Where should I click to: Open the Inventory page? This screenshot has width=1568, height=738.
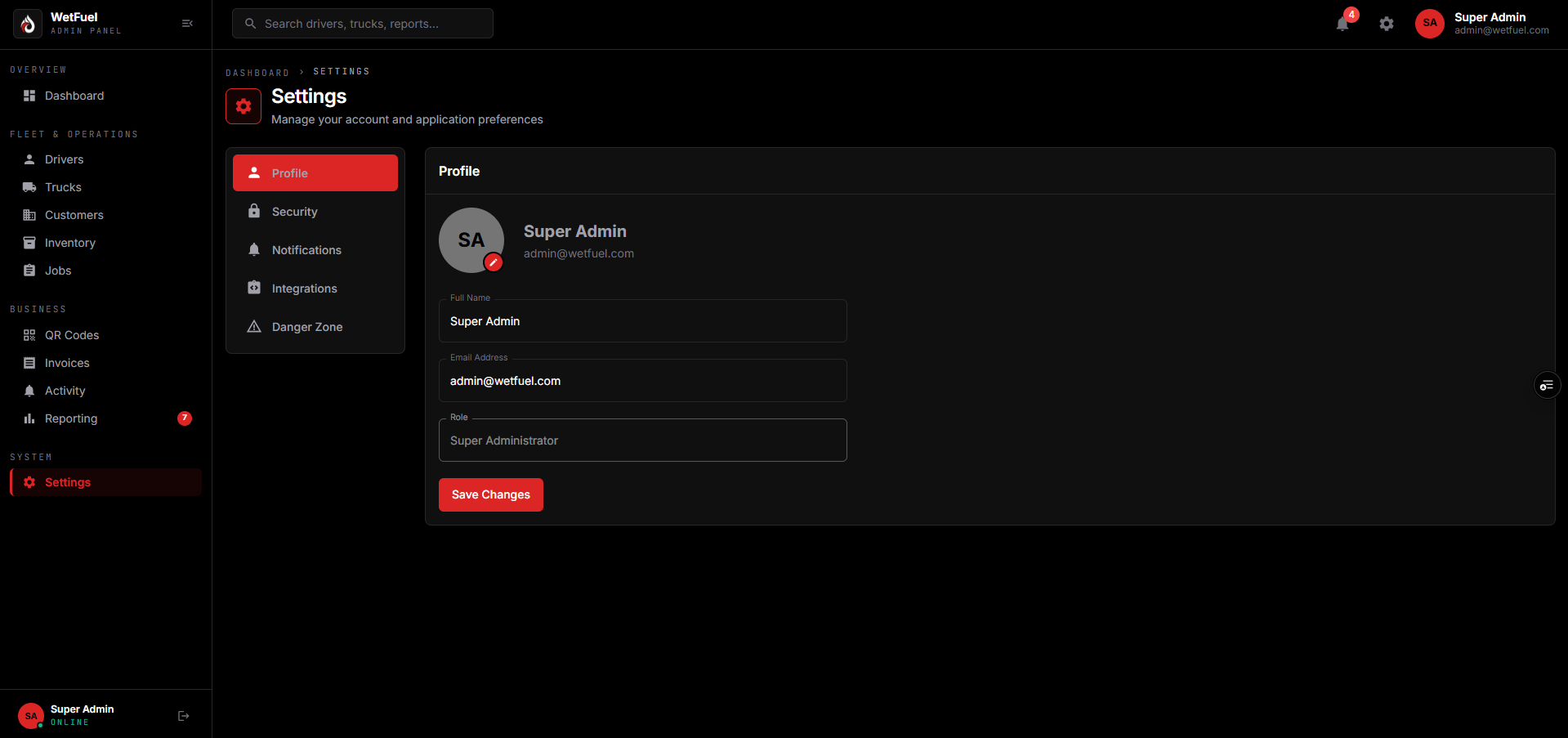point(105,243)
